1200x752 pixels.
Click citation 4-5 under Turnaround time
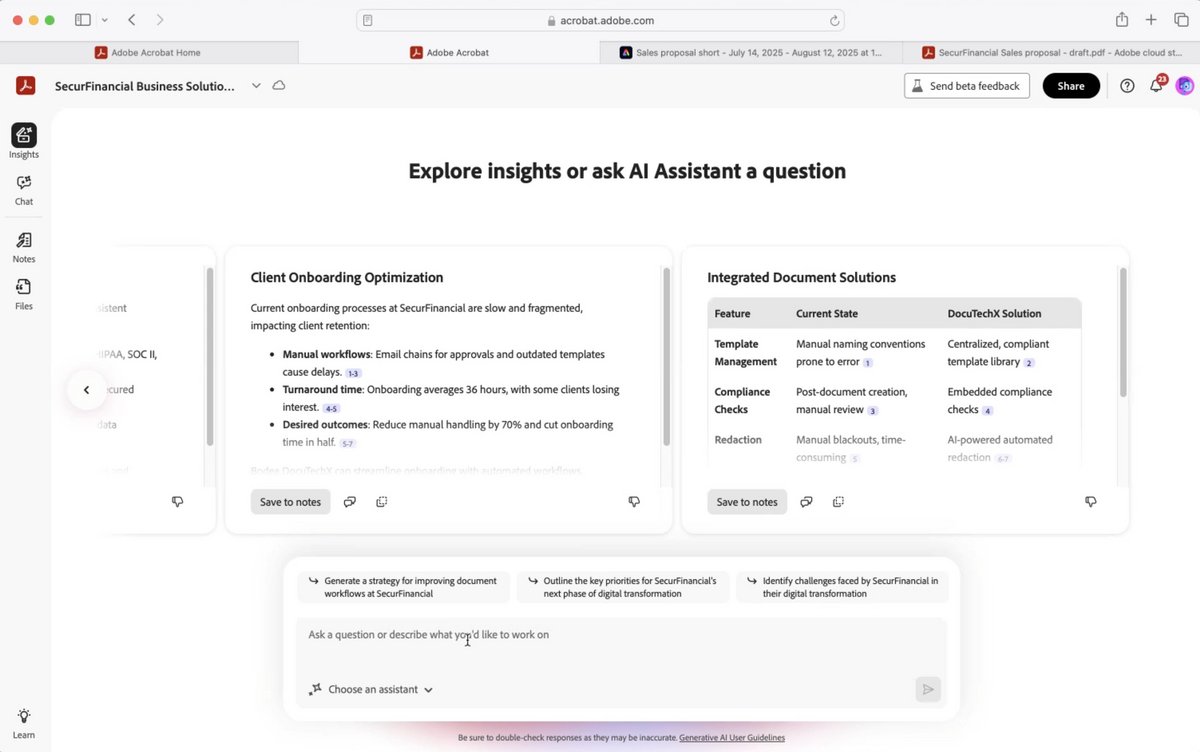[331, 408]
